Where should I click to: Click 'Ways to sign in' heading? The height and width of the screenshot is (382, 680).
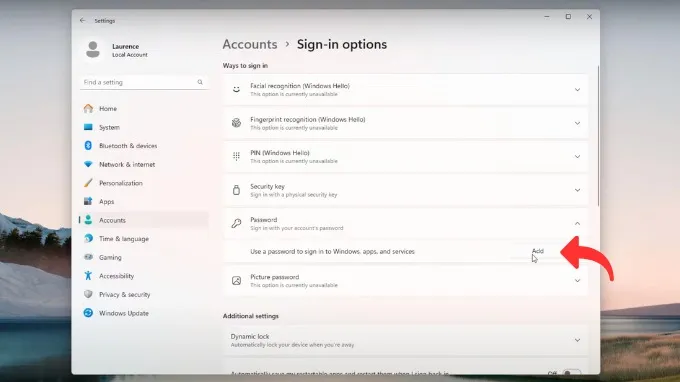coord(245,65)
